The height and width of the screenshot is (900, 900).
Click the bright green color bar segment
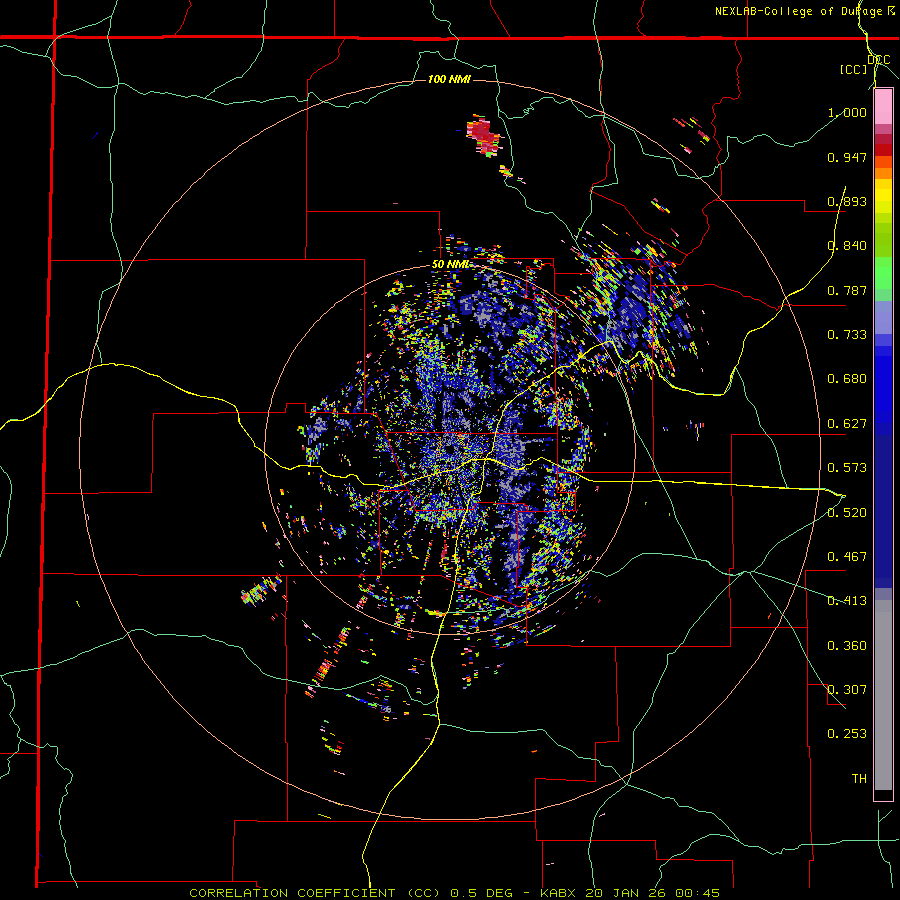coord(883,273)
